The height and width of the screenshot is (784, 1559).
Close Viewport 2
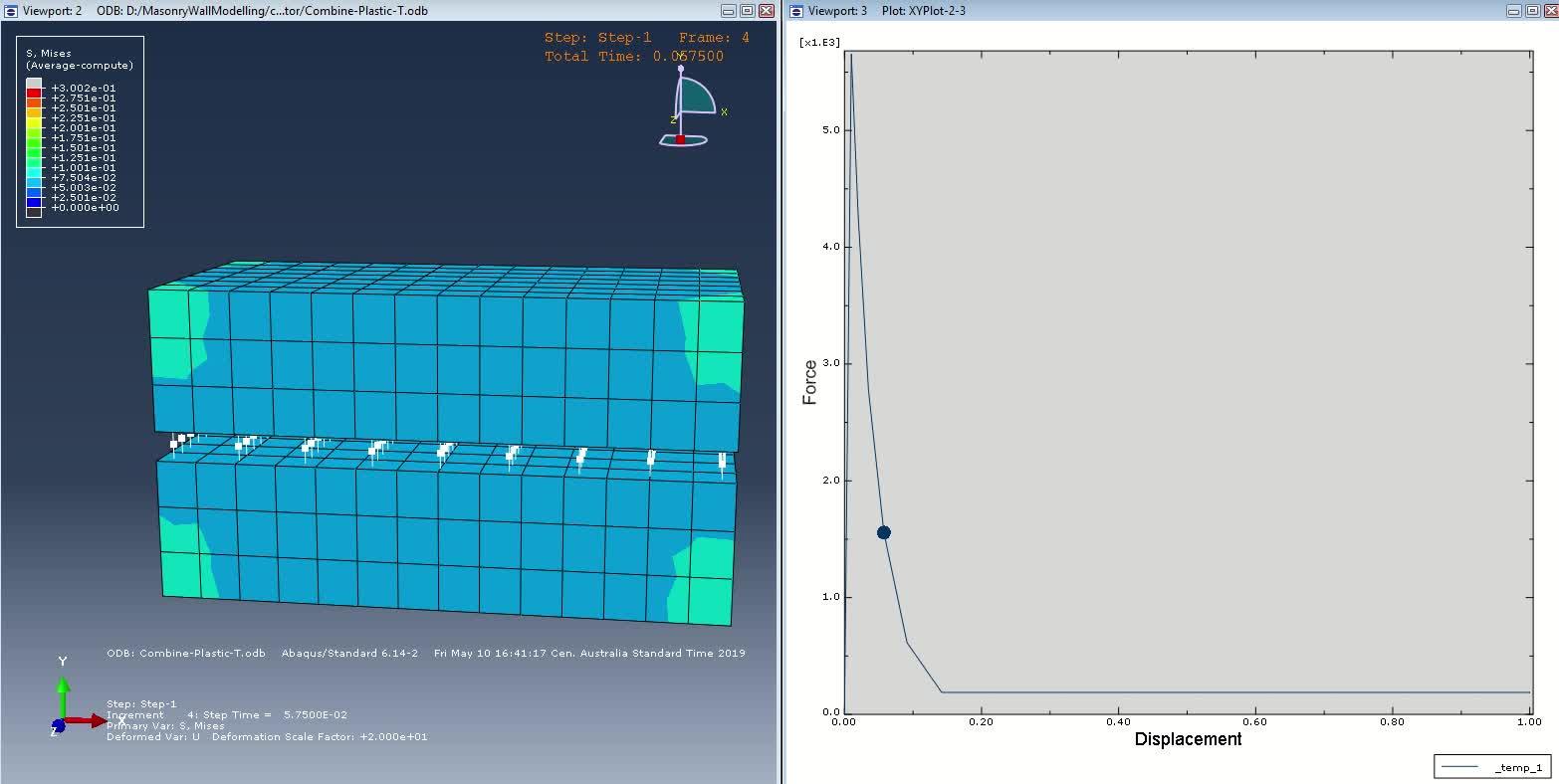point(766,10)
